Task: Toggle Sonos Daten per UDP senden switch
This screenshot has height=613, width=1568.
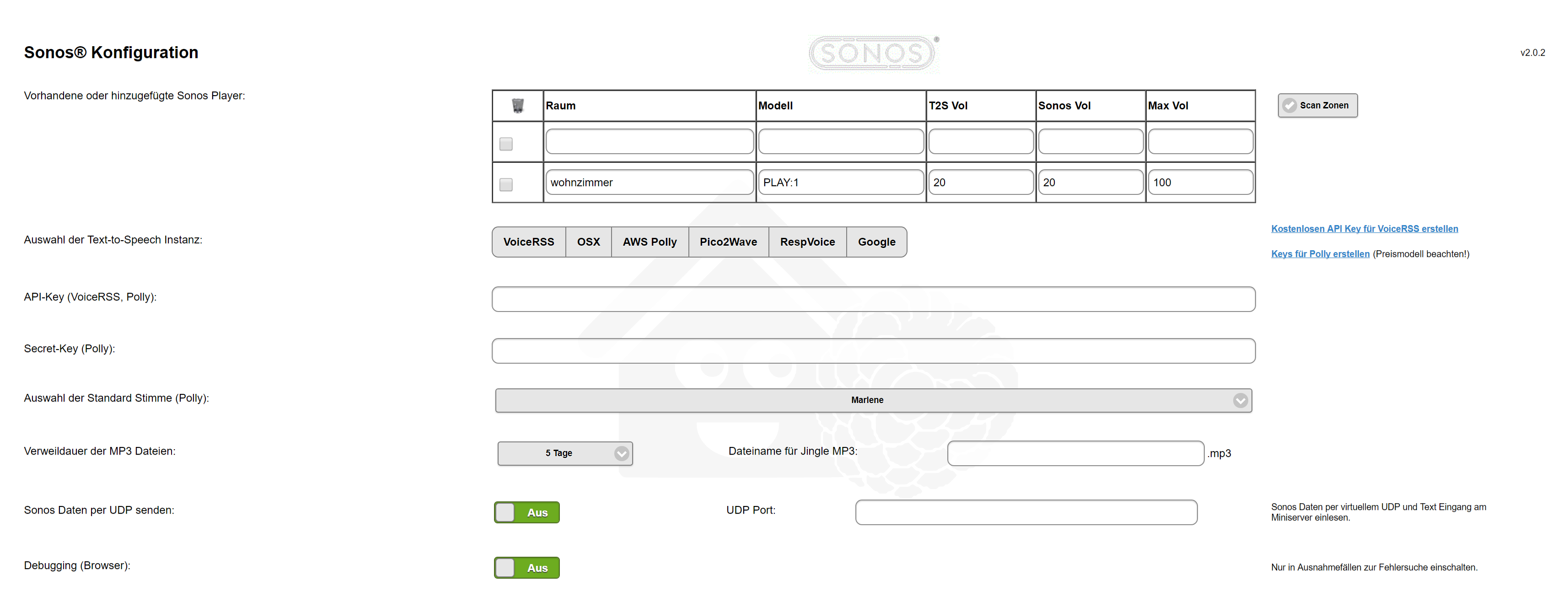Action: tap(526, 512)
